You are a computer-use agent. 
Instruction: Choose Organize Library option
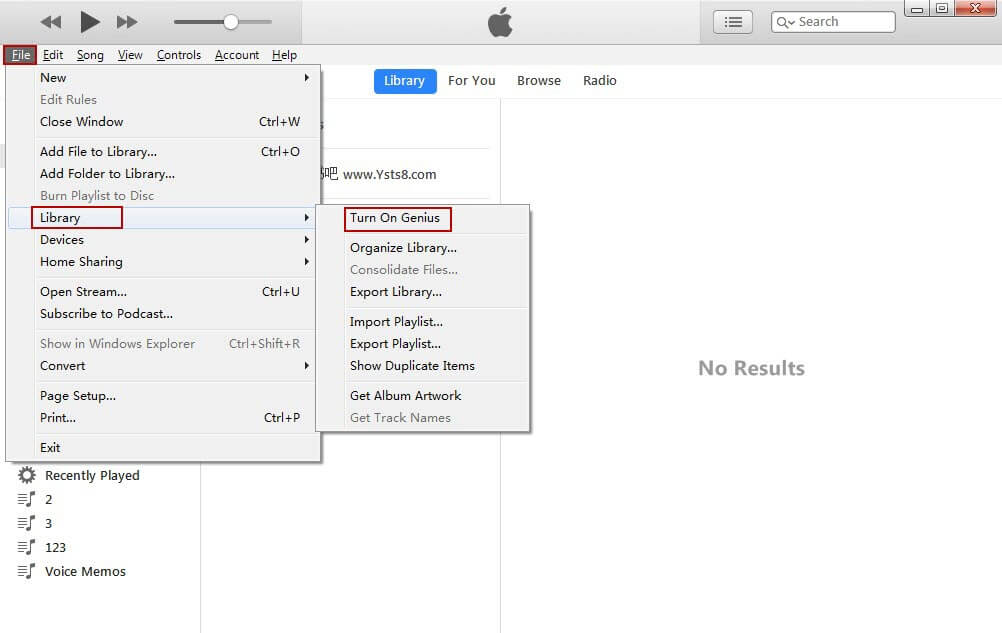point(423,248)
